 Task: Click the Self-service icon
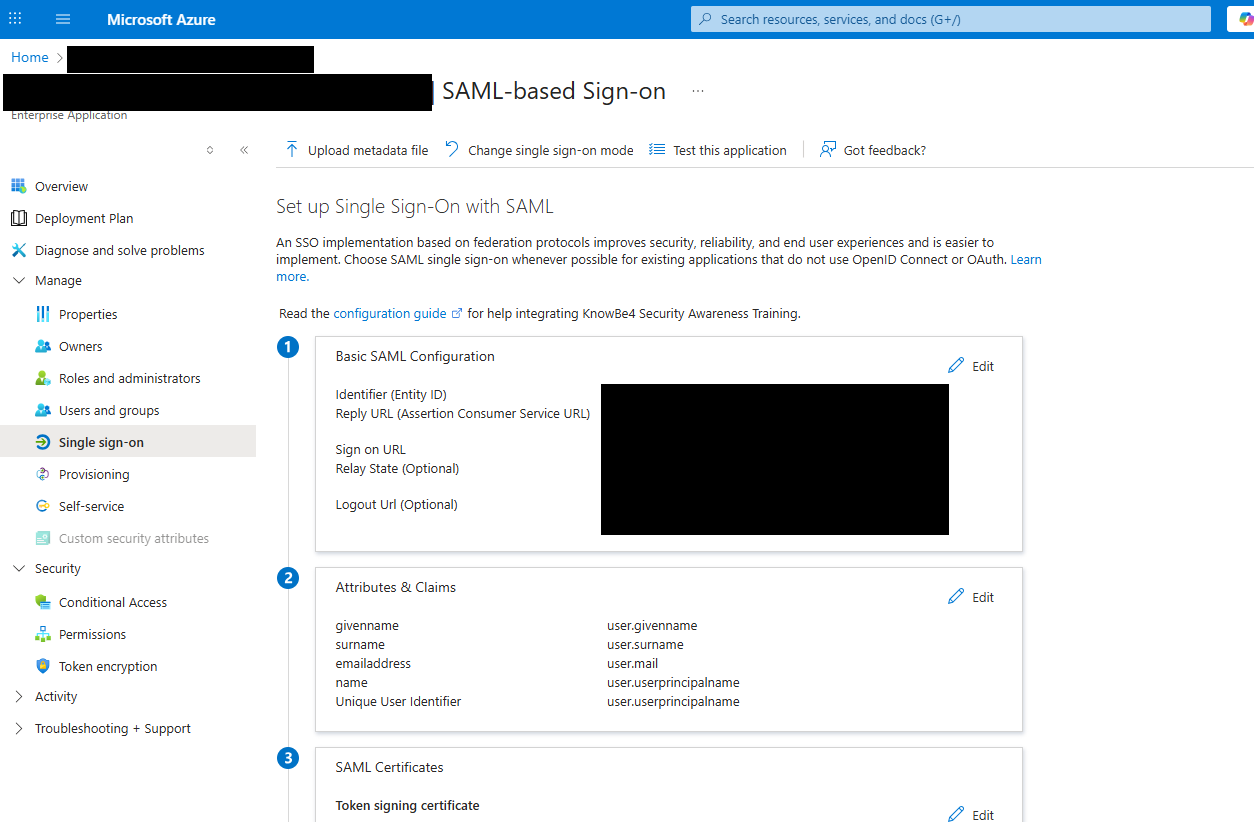click(42, 506)
